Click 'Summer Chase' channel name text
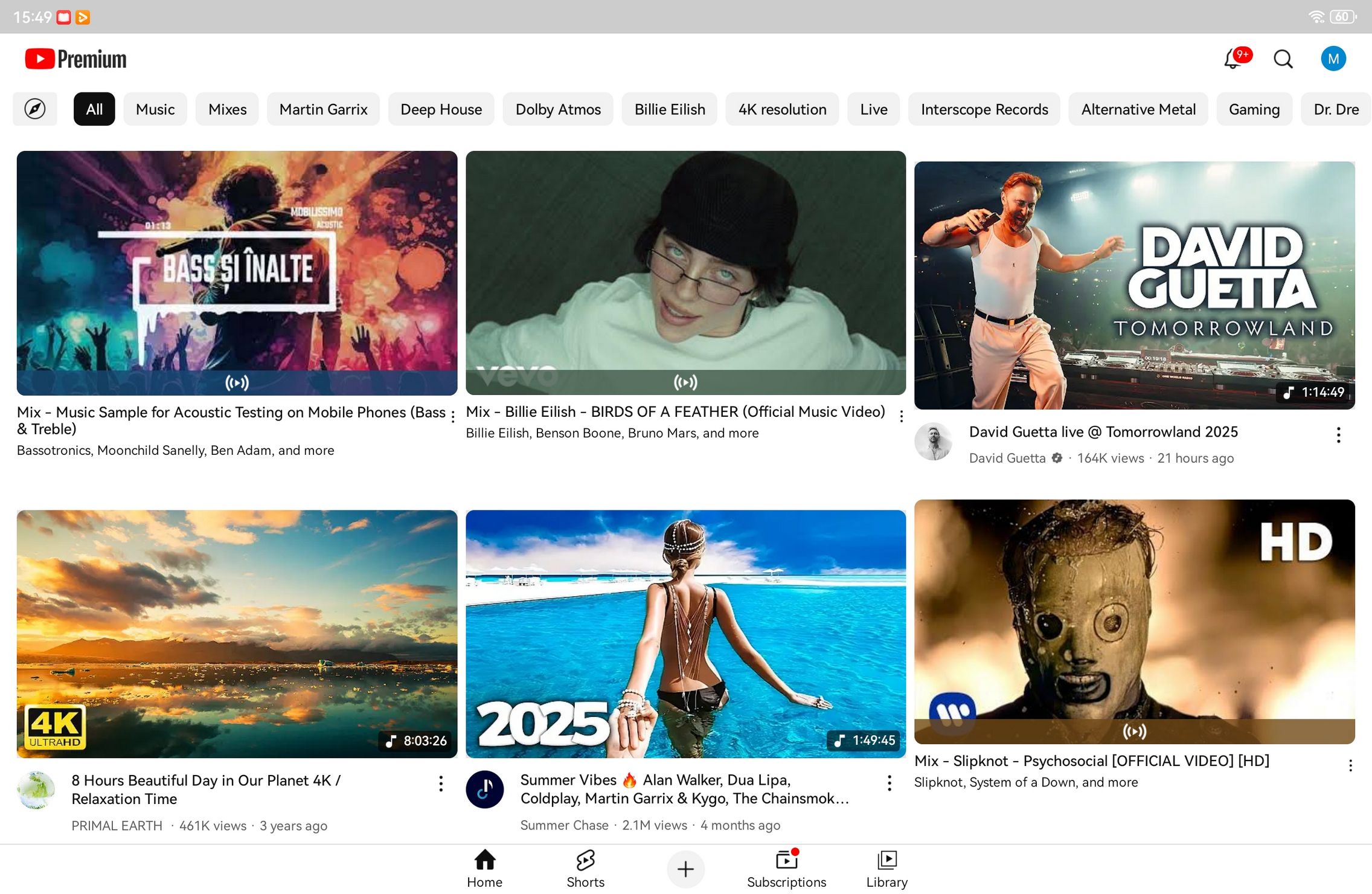The width and height of the screenshot is (1372, 894). tap(564, 825)
